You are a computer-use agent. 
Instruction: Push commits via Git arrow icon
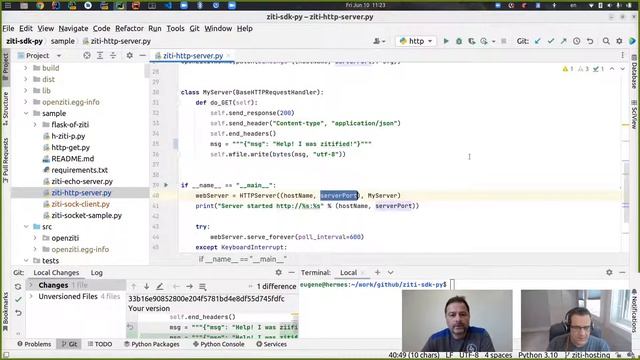point(564,41)
